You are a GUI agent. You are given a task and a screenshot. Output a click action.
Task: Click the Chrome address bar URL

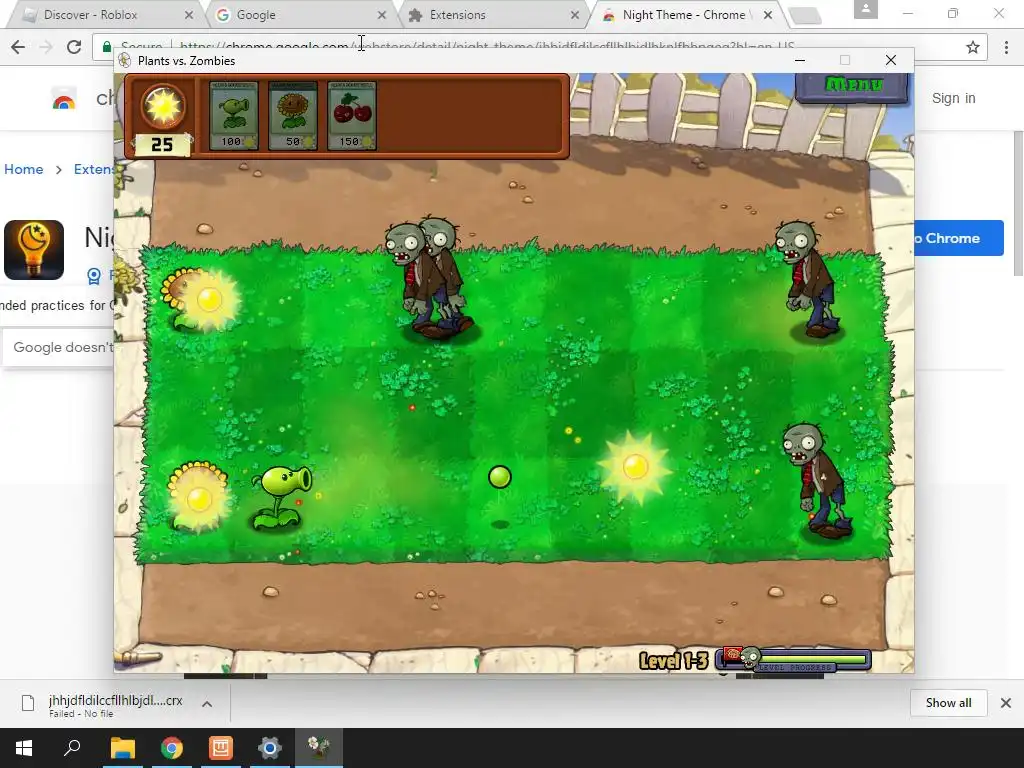coord(487,47)
